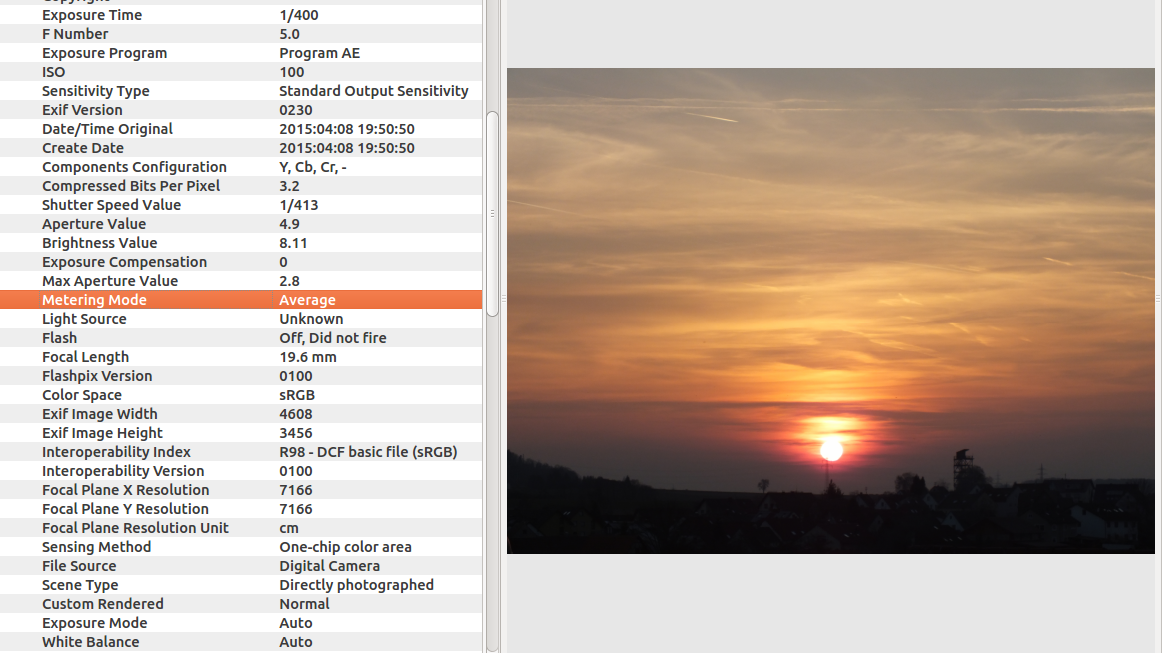Select the Shutter Speed Value row
The image size is (1162, 653).
241,205
